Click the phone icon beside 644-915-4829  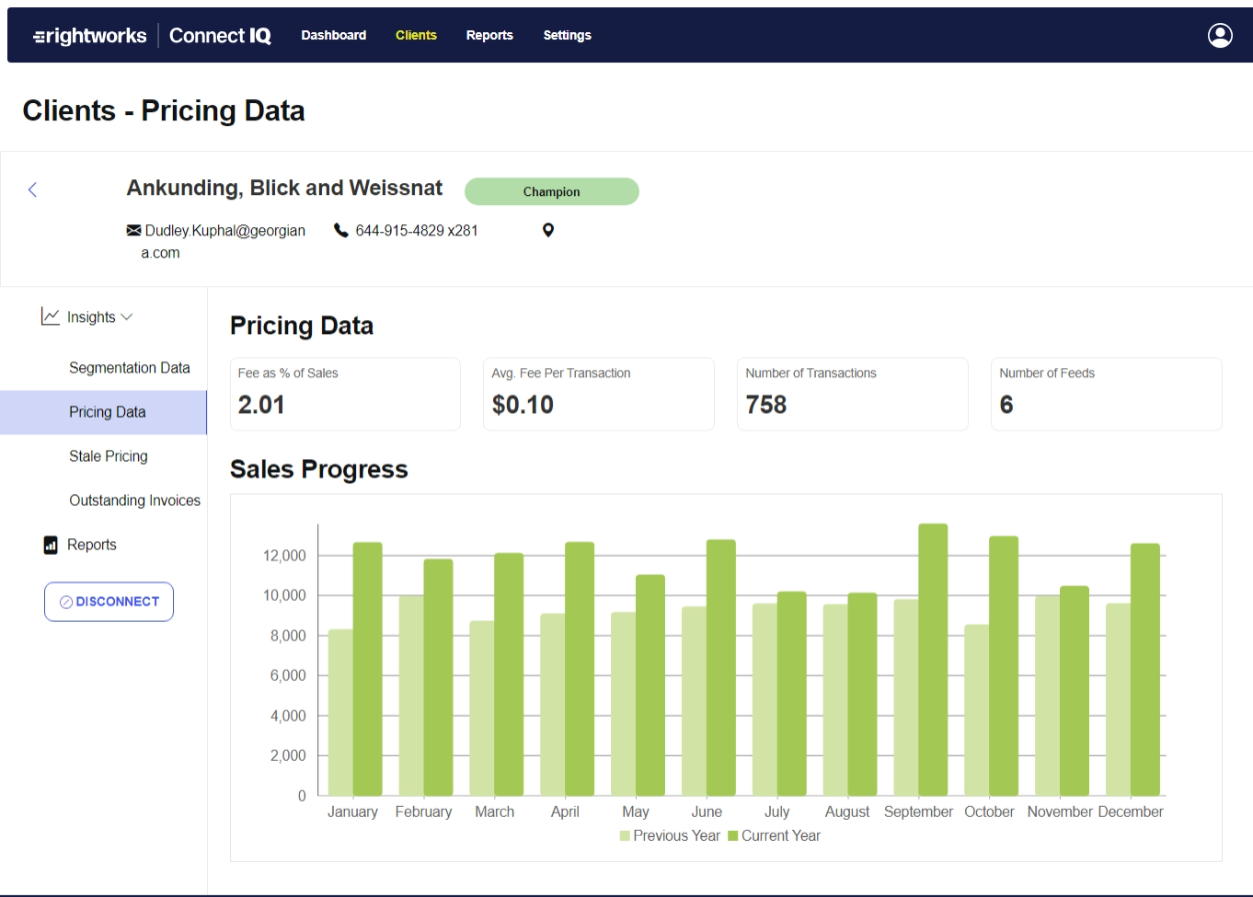coord(341,229)
